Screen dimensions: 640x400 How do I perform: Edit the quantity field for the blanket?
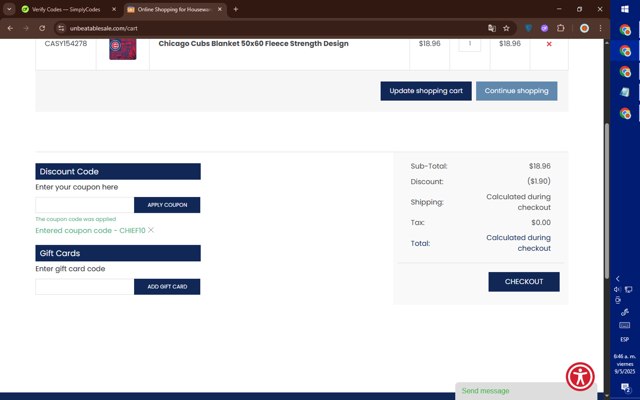(469, 44)
